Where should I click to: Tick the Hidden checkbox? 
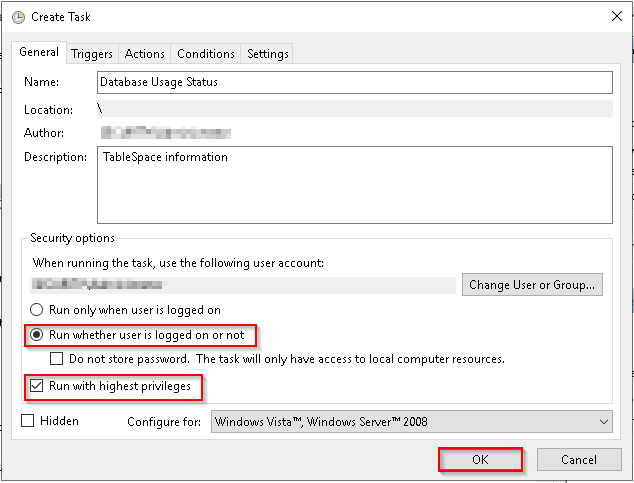point(28,421)
